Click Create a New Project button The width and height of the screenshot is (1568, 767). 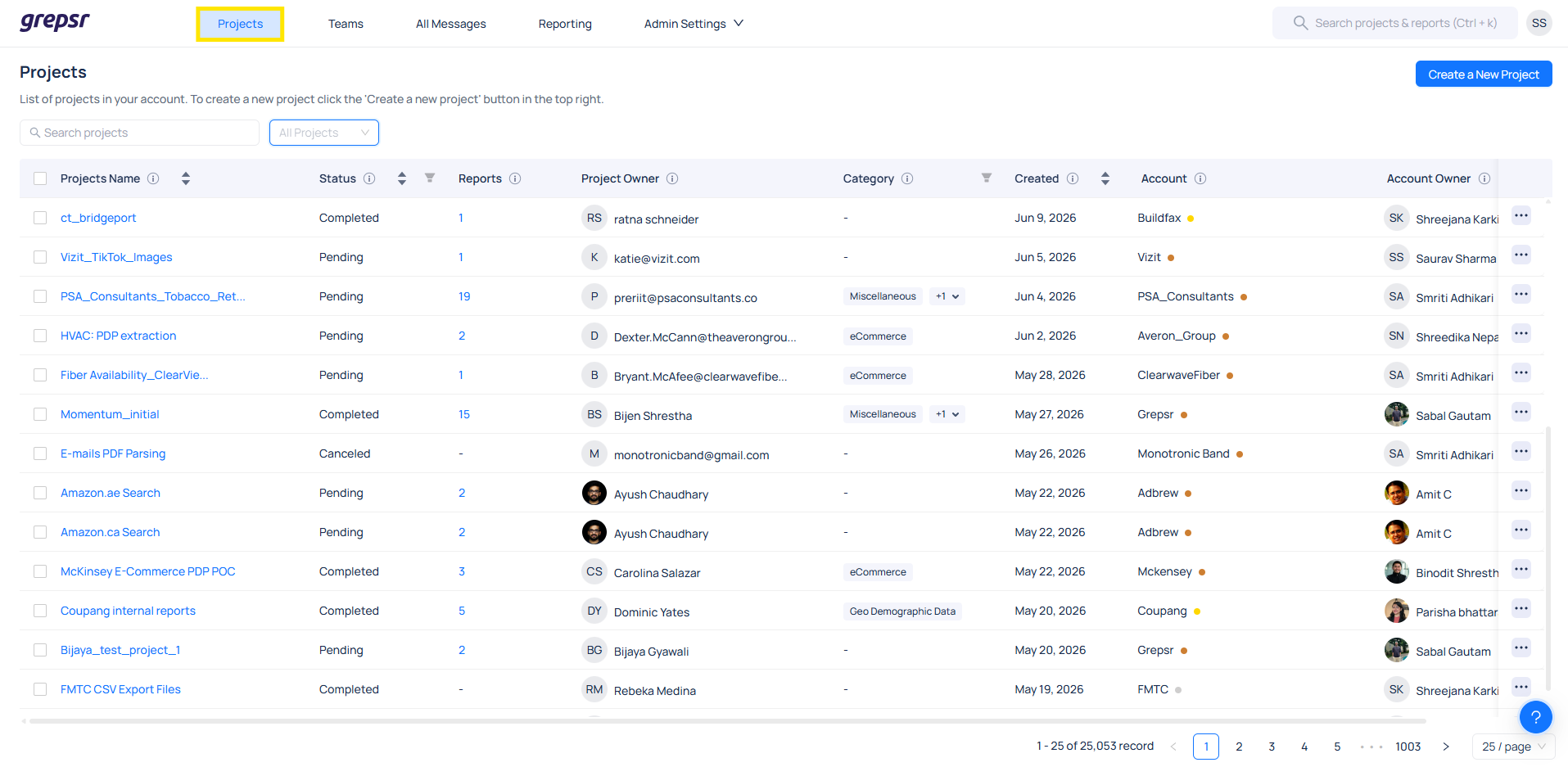click(x=1484, y=74)
